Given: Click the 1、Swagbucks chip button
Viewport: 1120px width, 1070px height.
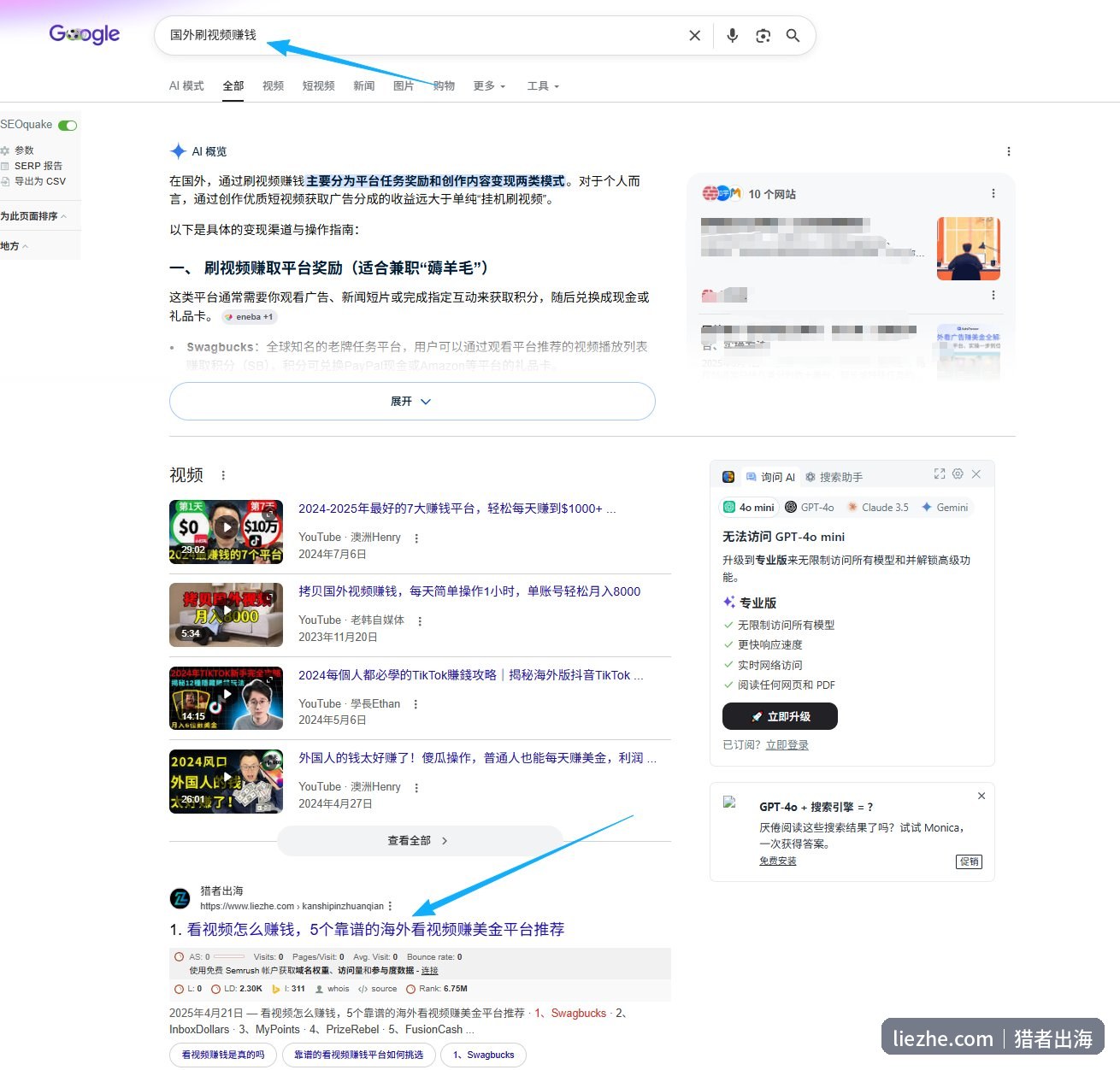Looking at the screenshot, I should click(484, 1055).
